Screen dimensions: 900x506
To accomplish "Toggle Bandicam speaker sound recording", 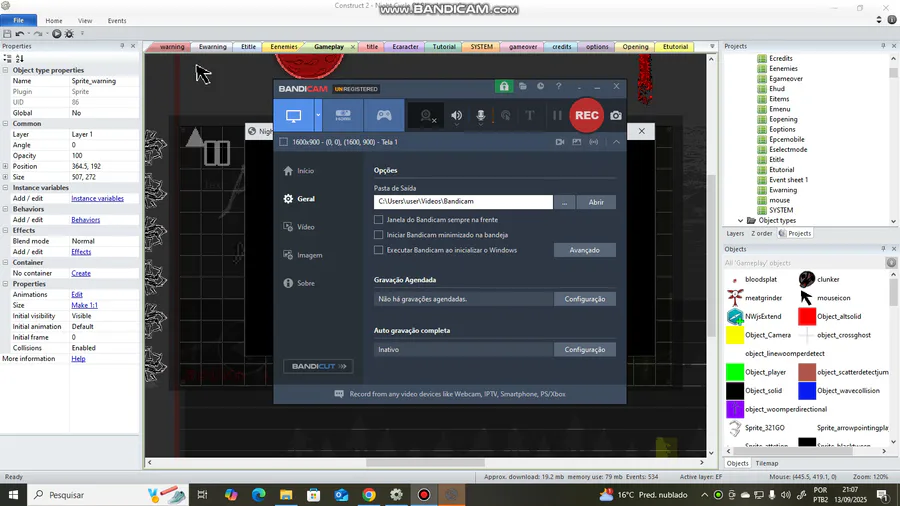I will point(456,116).
